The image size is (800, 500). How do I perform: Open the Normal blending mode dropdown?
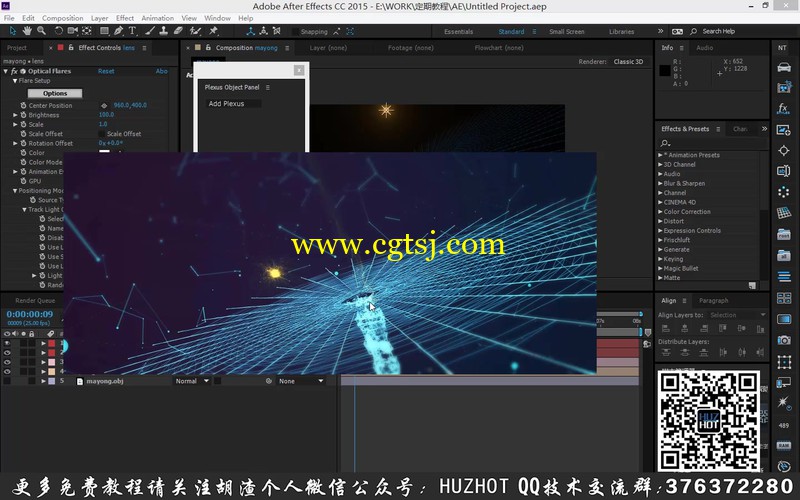192,381
